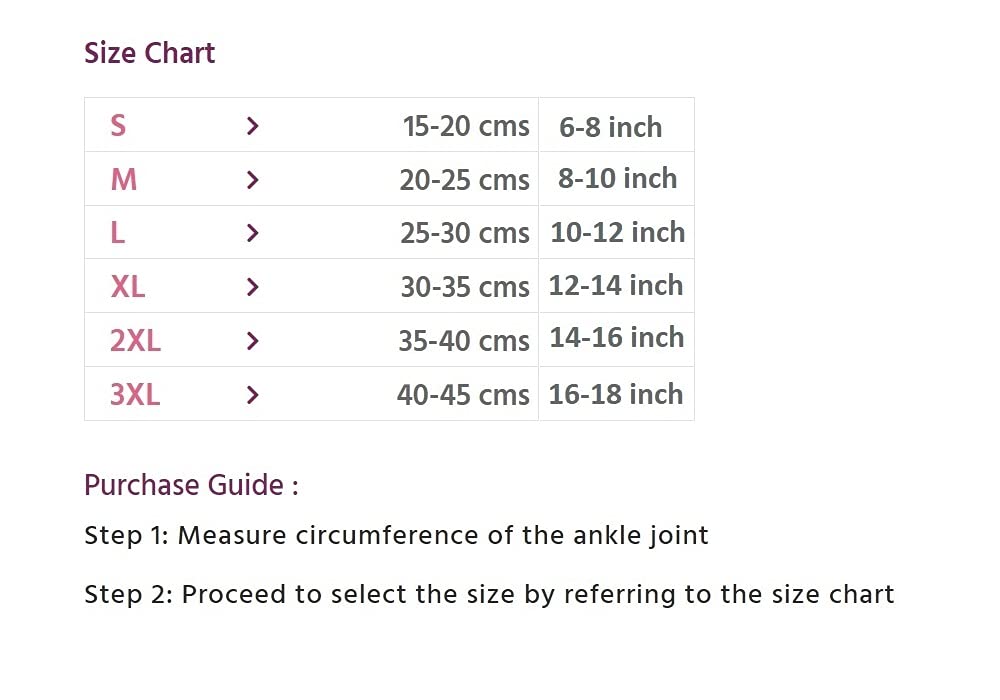Click the Size Chart heading
The width and height of the screenshot is (1000, 700).
(150, 53)
